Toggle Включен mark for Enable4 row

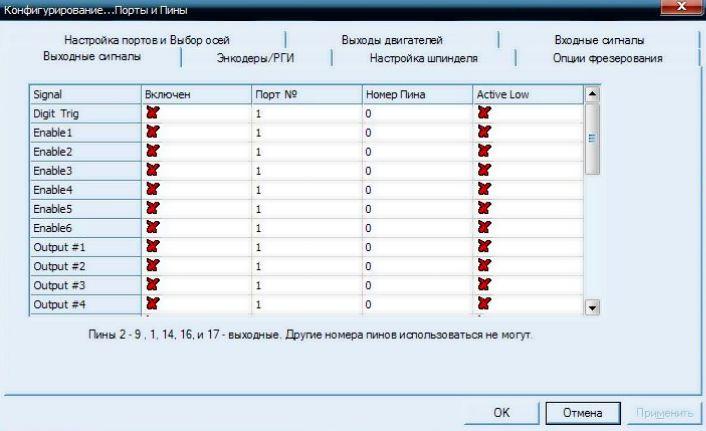[154, 189]
